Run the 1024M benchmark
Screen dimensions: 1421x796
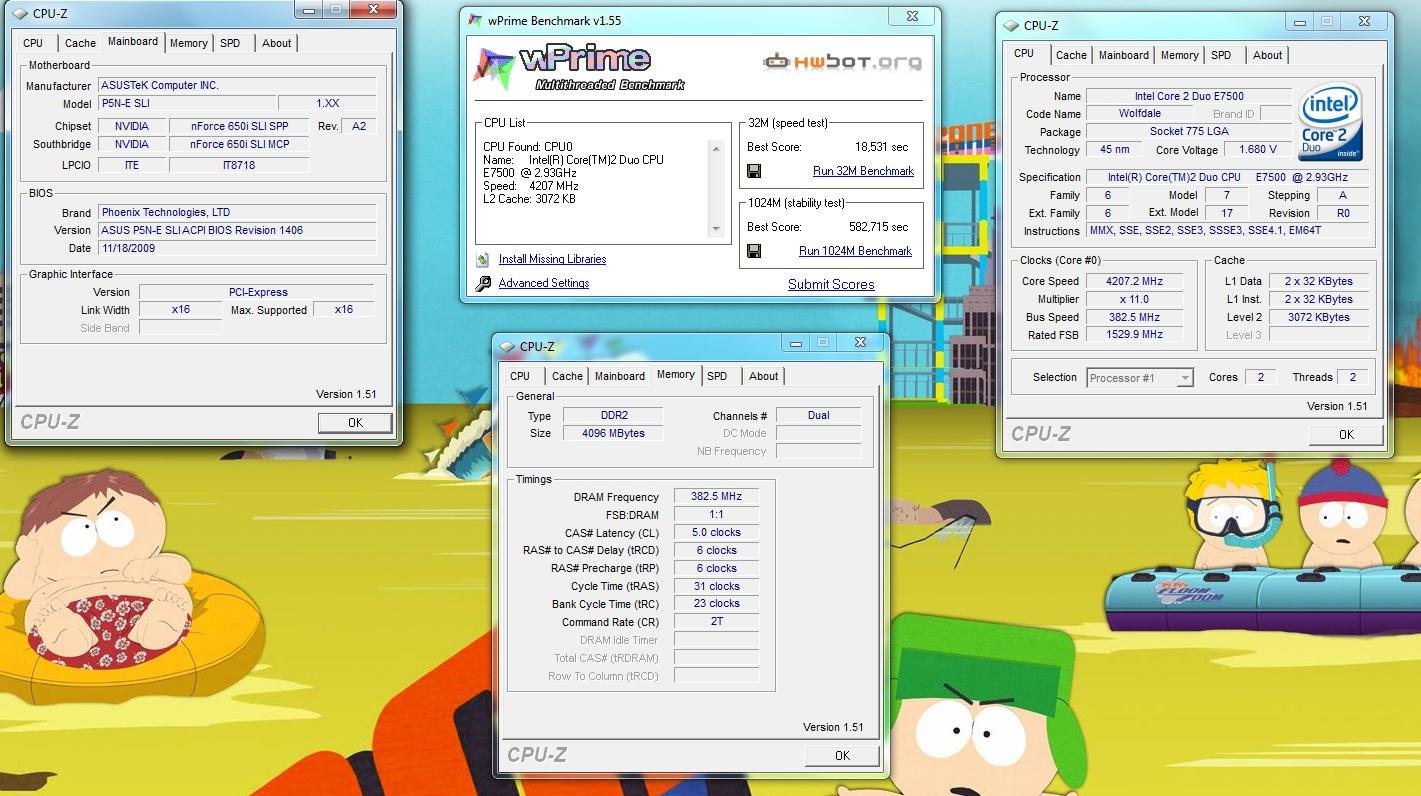coord(855,251)
